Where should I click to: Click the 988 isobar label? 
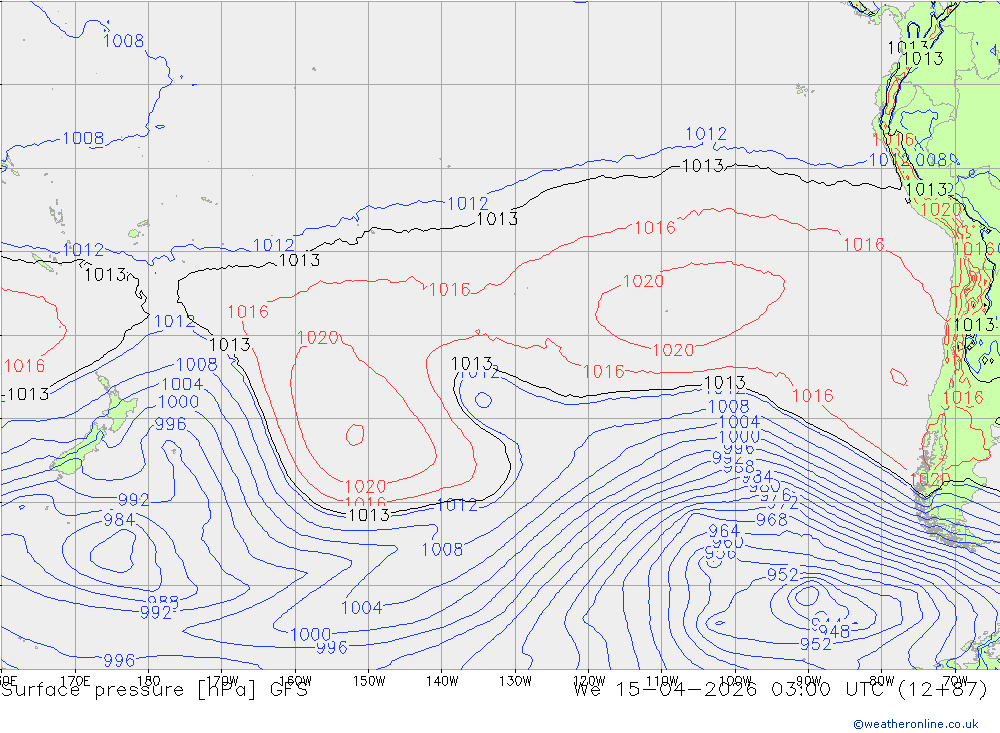click(x=163, y=601)
